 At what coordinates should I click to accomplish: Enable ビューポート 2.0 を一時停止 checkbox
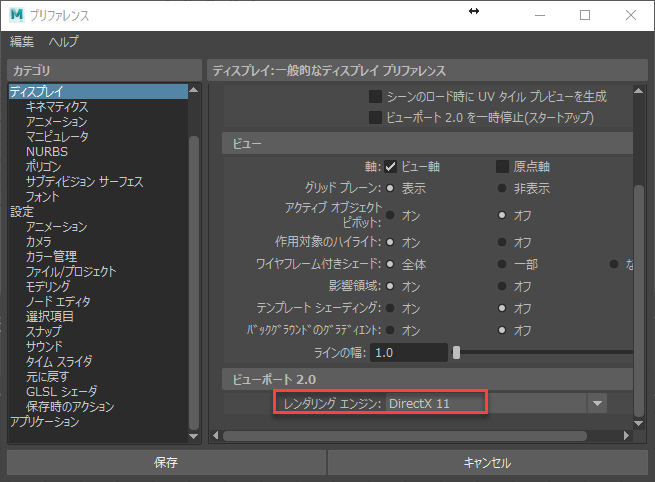375,118
